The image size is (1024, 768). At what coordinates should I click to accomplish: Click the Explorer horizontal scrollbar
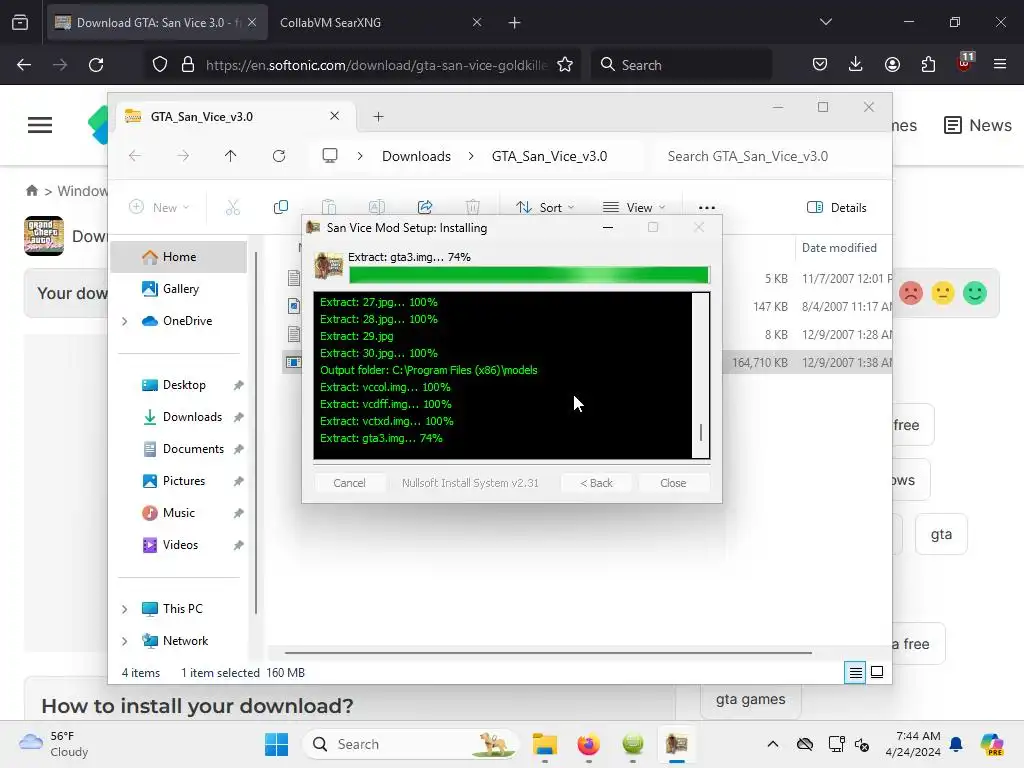click(x=548, y=652)
